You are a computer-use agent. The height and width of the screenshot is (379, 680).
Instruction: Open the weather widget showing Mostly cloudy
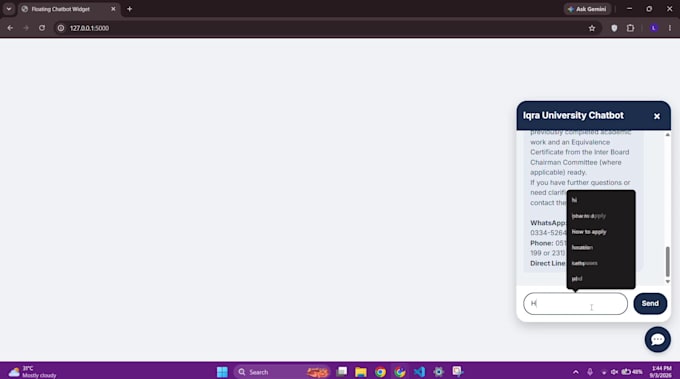[x=33, y=372]
